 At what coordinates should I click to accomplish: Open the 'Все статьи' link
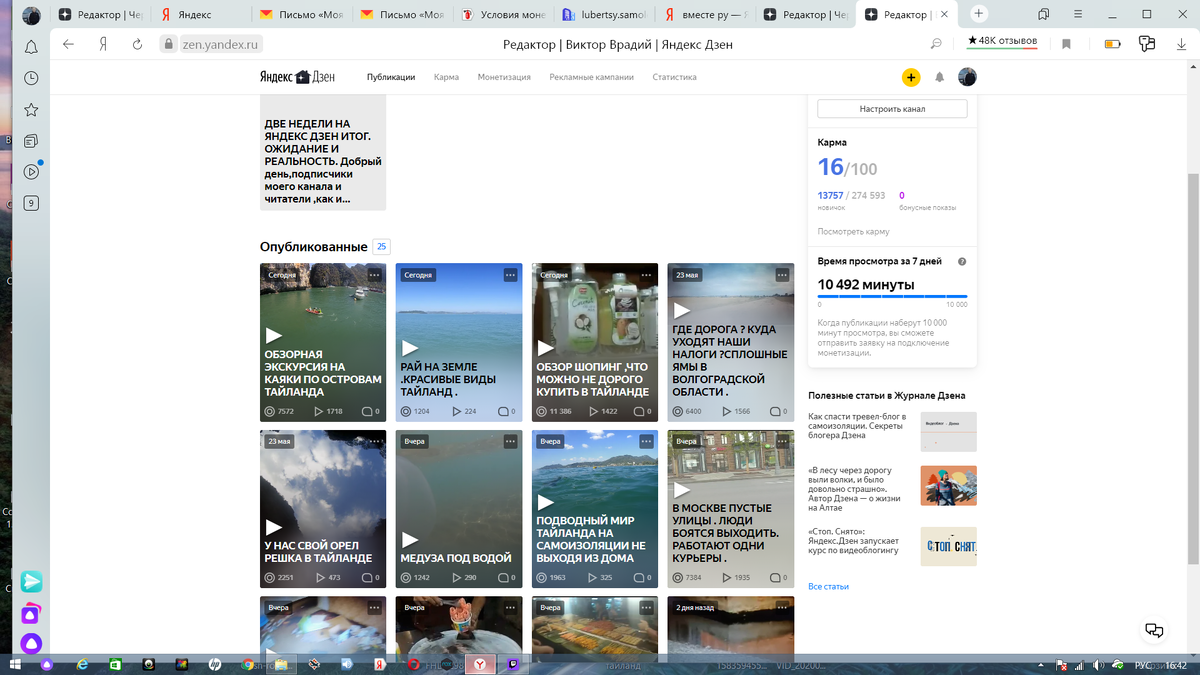click(828, 586)
